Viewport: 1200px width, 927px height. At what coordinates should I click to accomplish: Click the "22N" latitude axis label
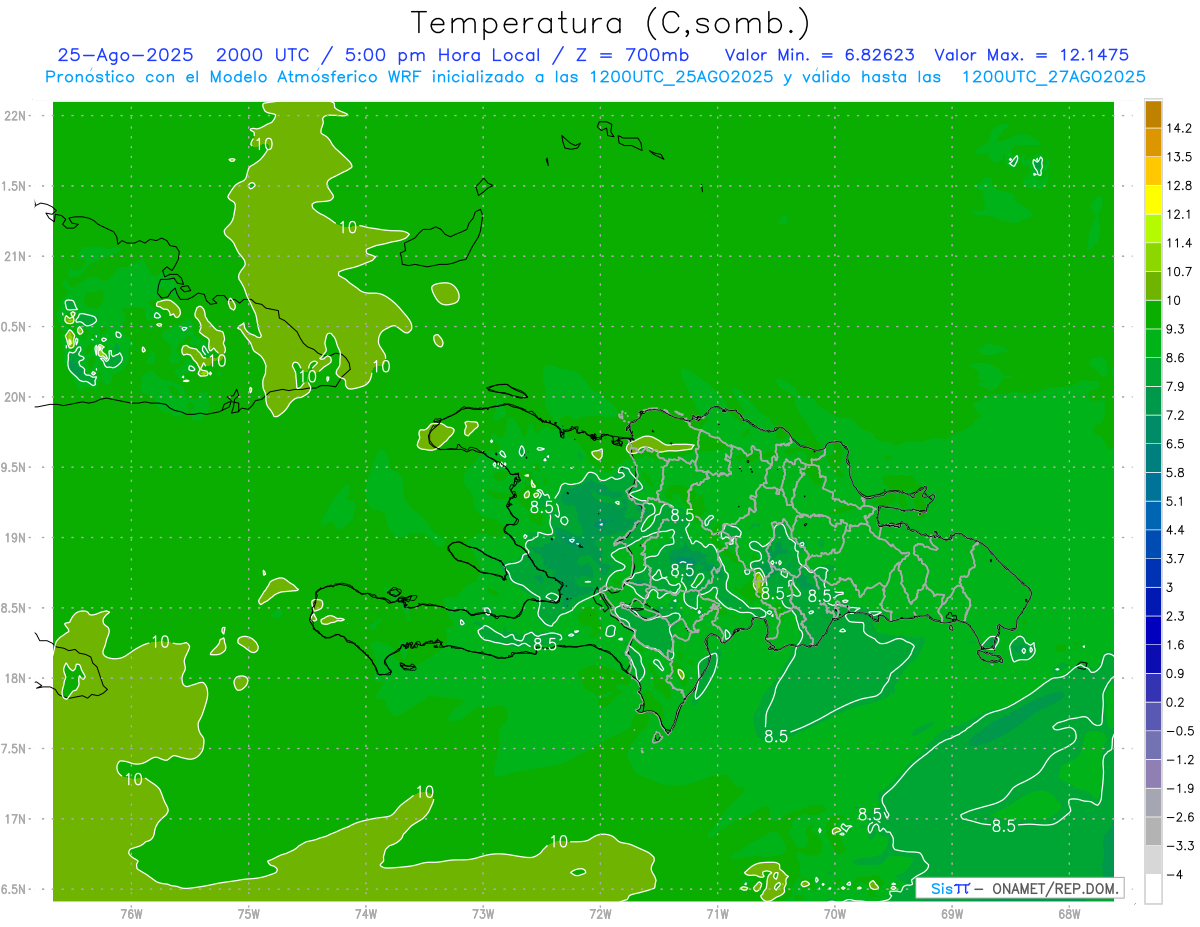16,115
